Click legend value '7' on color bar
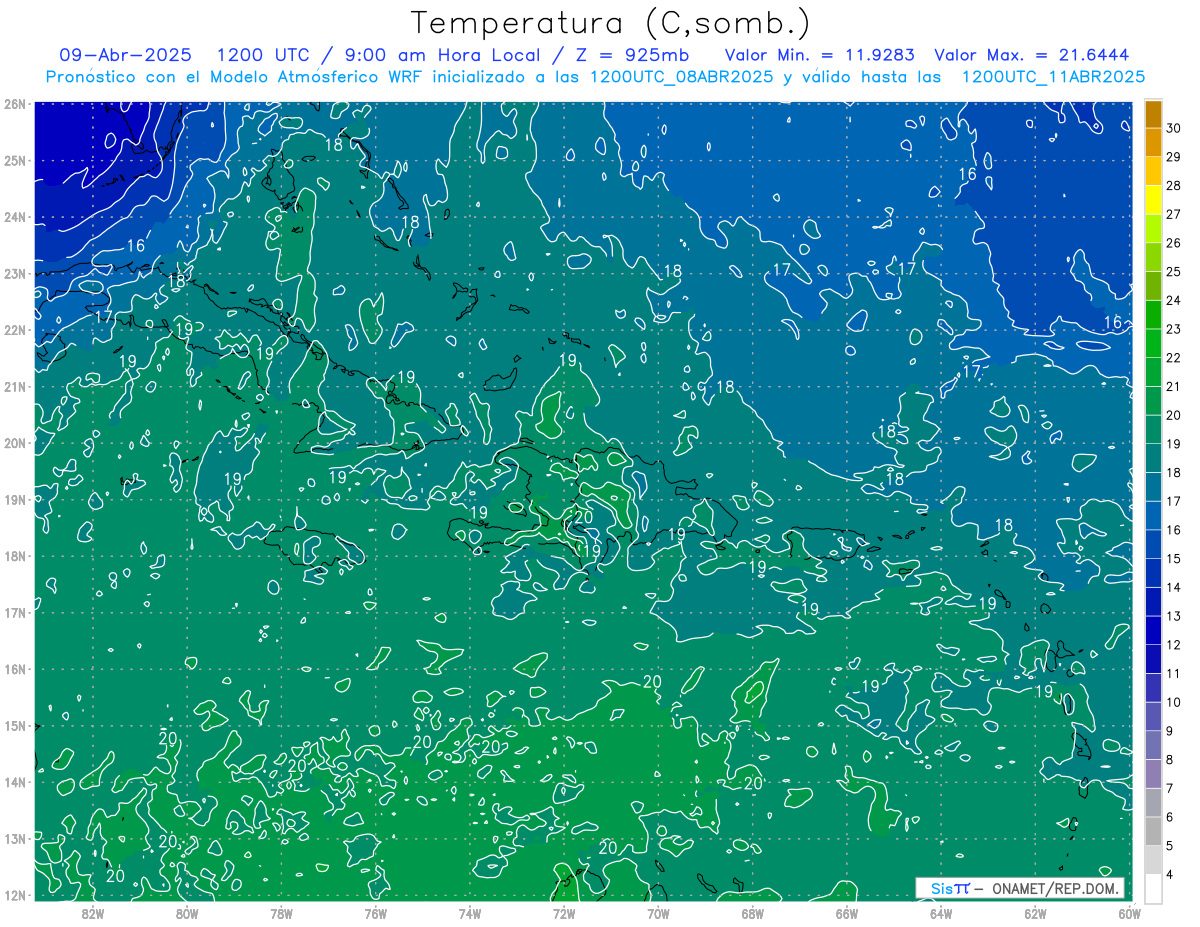 click(1170, 789)
